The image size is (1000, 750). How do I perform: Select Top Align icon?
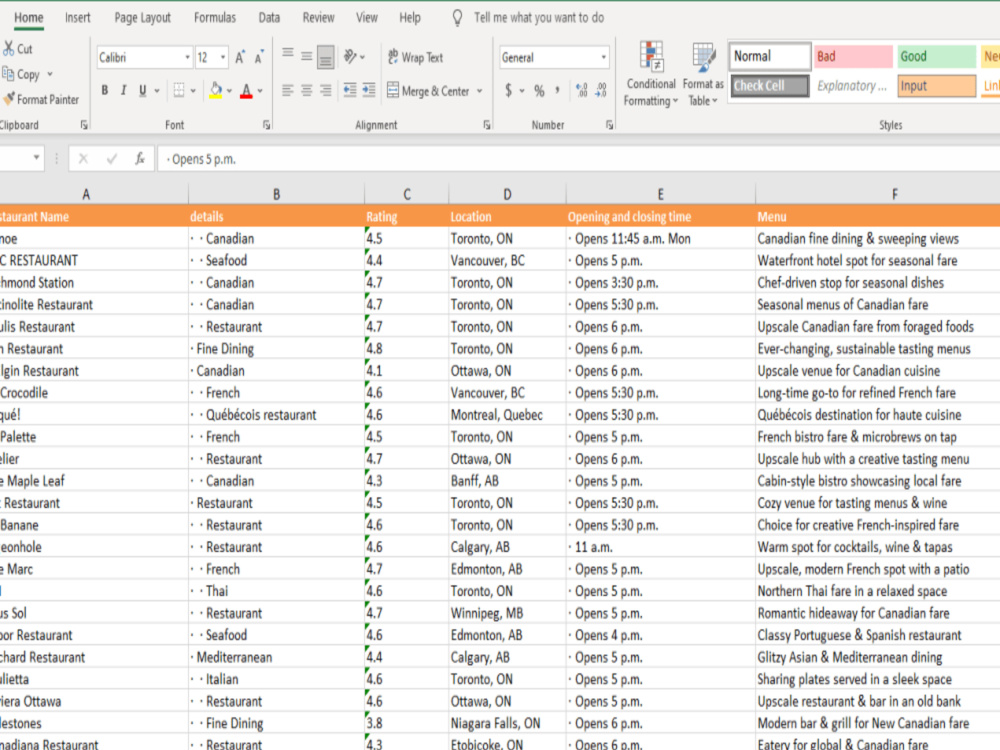point(288,56)
